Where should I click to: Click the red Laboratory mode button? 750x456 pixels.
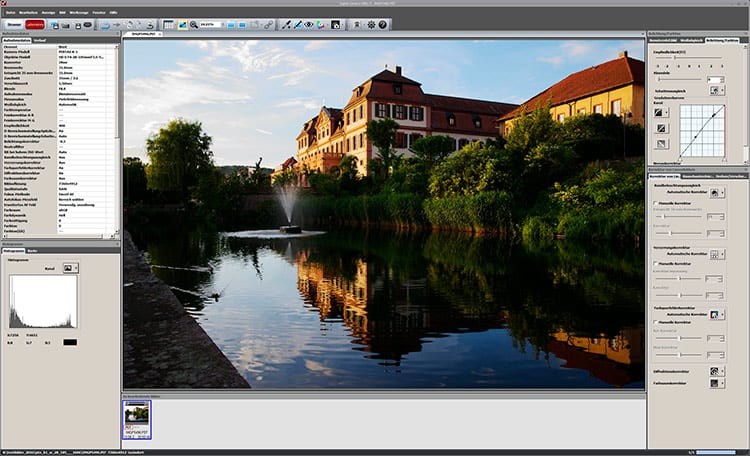coord(36,23)
